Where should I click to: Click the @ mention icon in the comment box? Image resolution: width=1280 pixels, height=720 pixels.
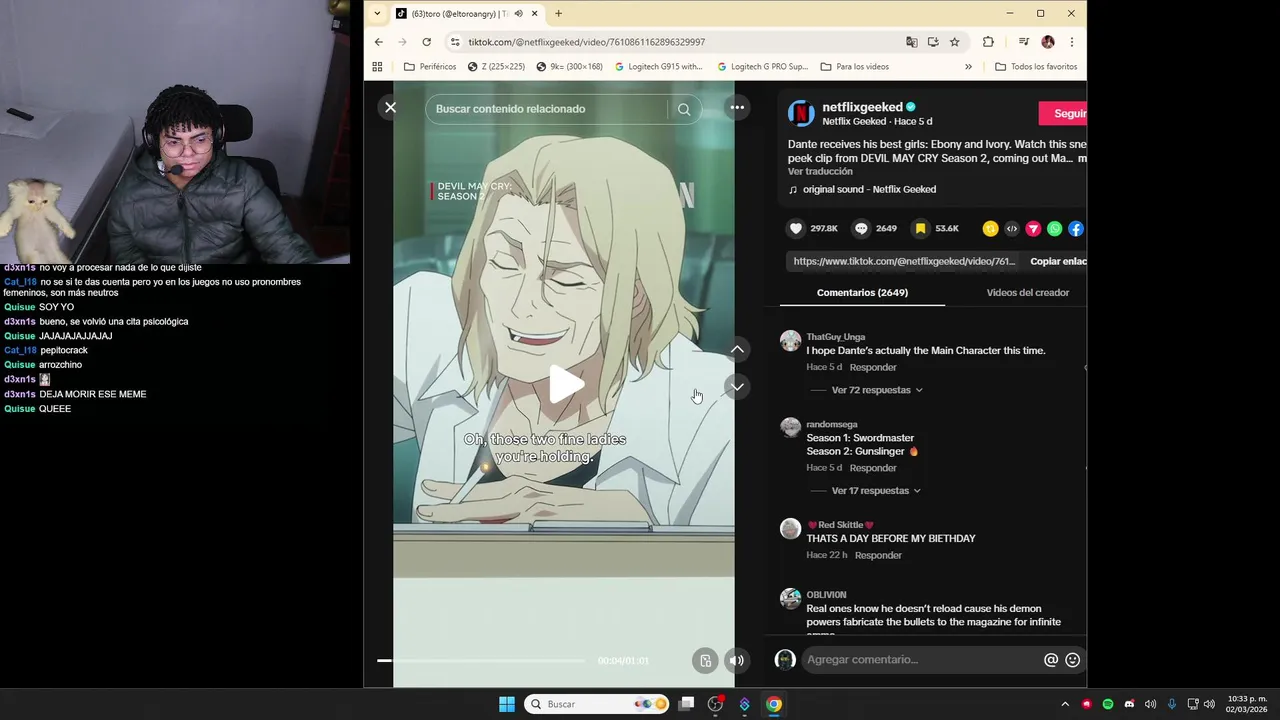1051,660
